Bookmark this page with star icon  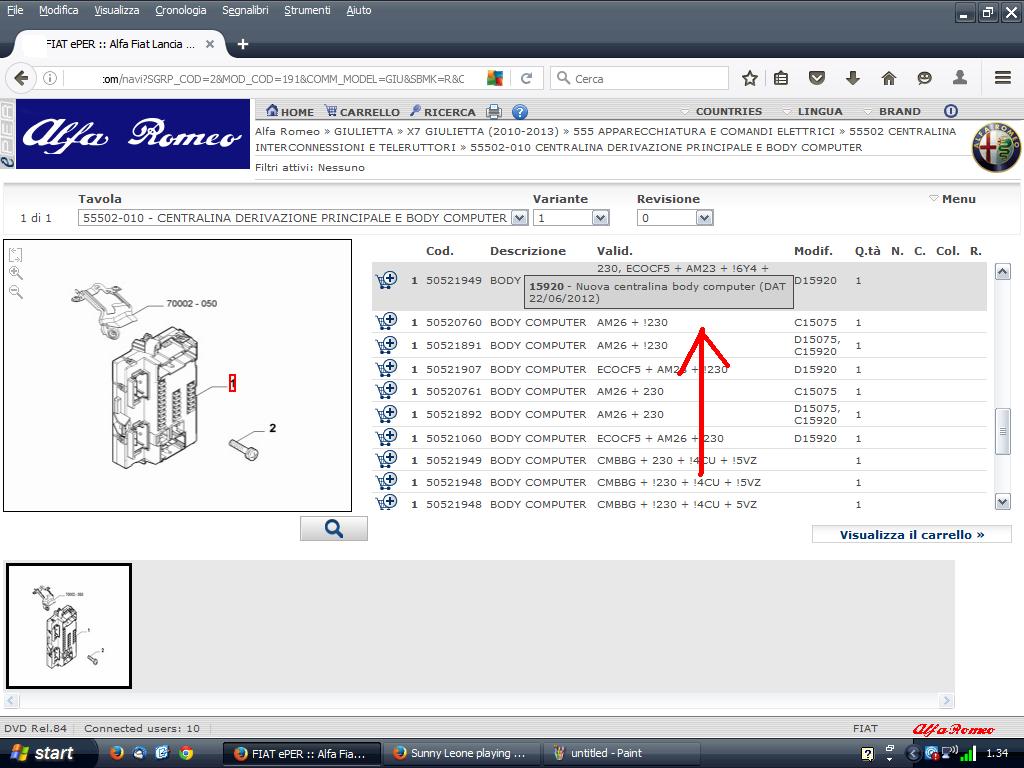click(x=750, y=78)
